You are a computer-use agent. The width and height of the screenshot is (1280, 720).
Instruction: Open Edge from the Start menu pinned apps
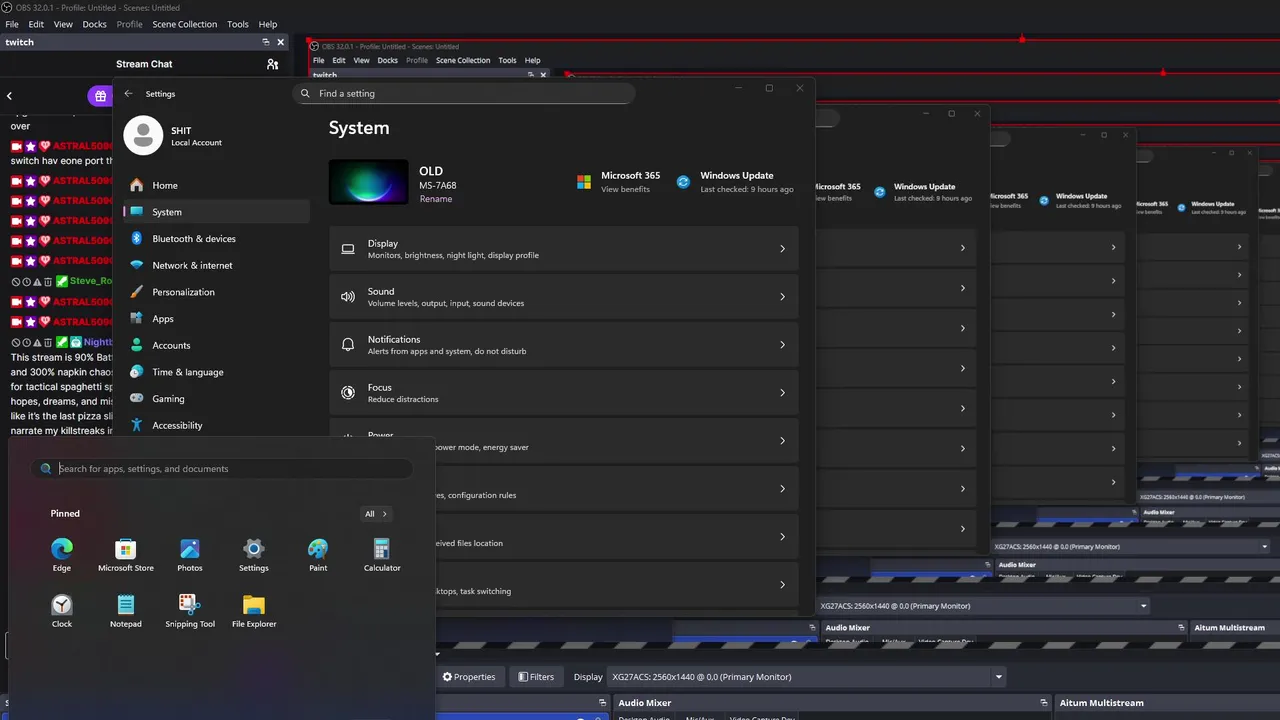pos(62,555)
